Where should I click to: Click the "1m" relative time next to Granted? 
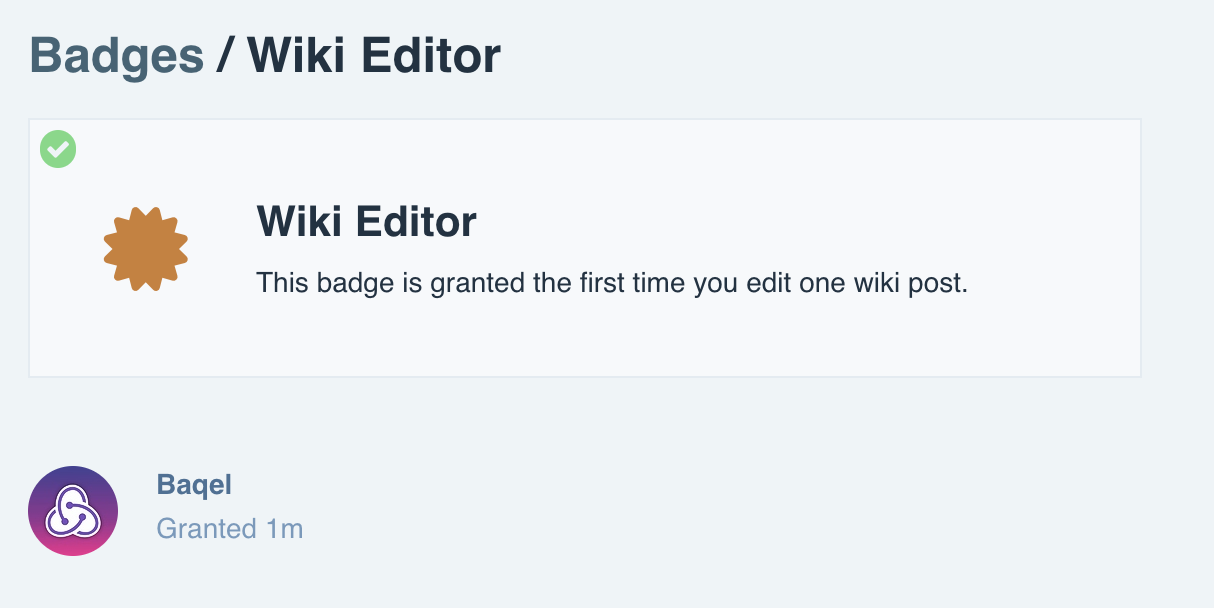tap(285, 528)
